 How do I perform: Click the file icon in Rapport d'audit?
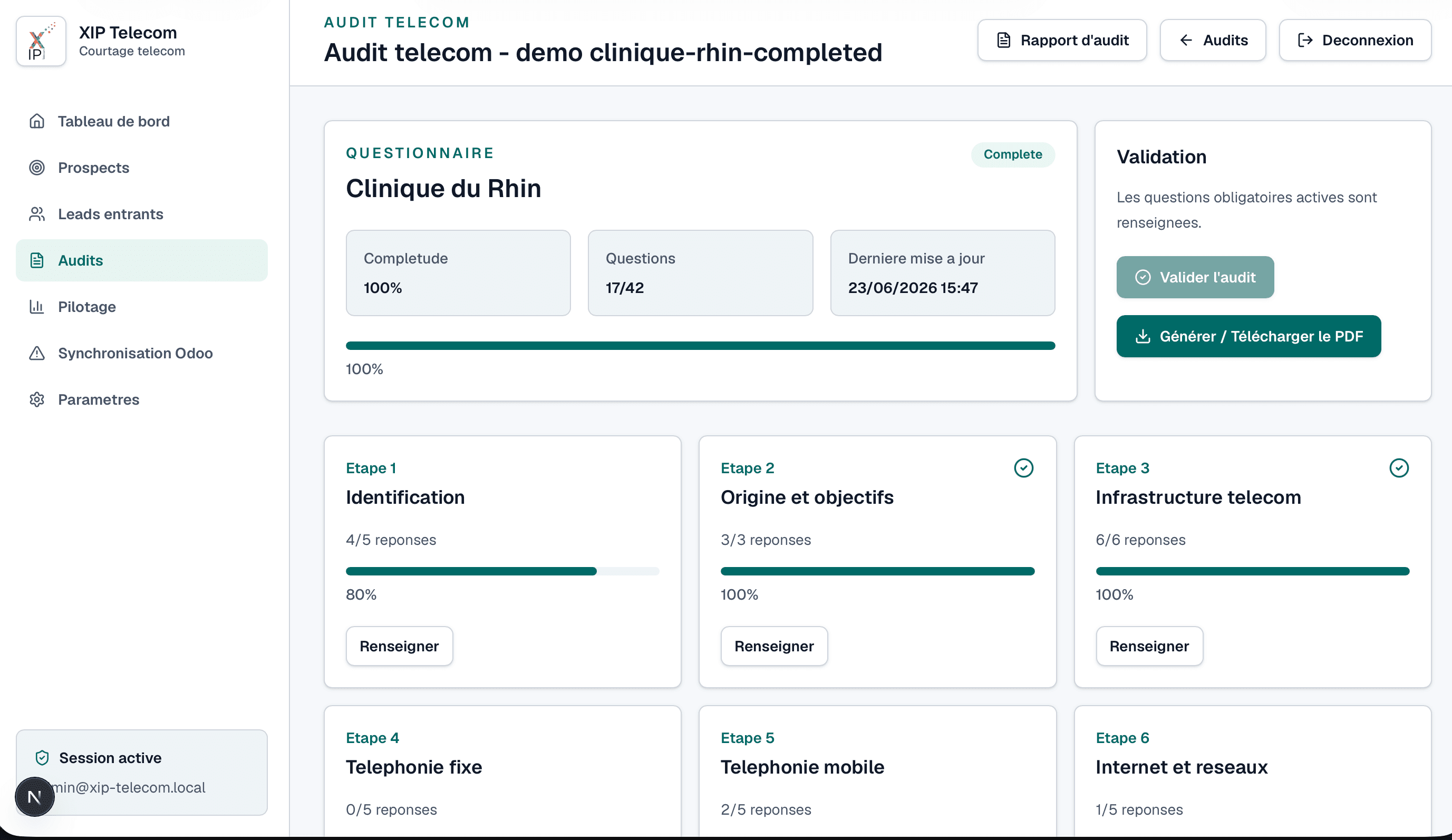pyautogui.click(x=1004, y=40)
